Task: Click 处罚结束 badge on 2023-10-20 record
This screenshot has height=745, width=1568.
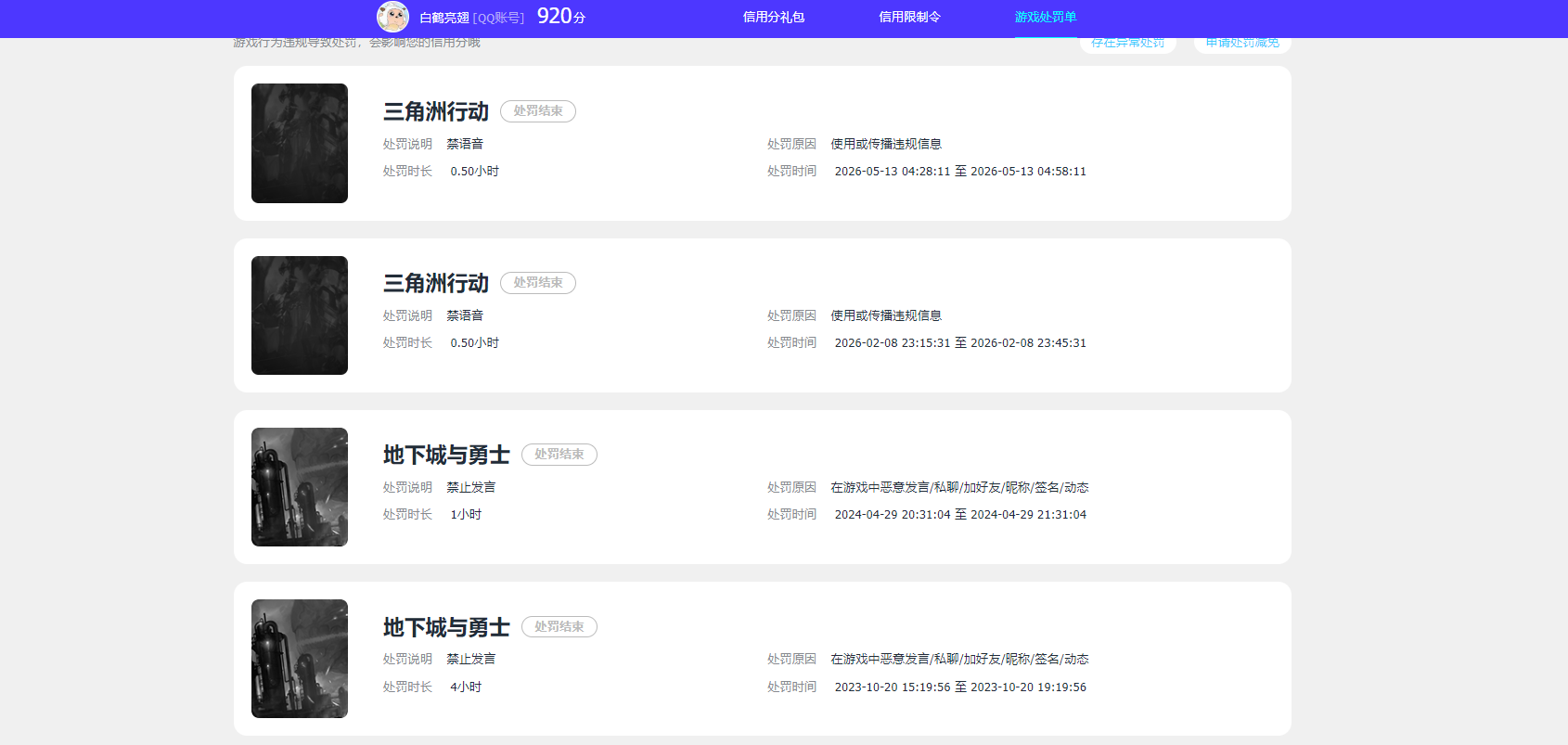Action: coord(559,627)
